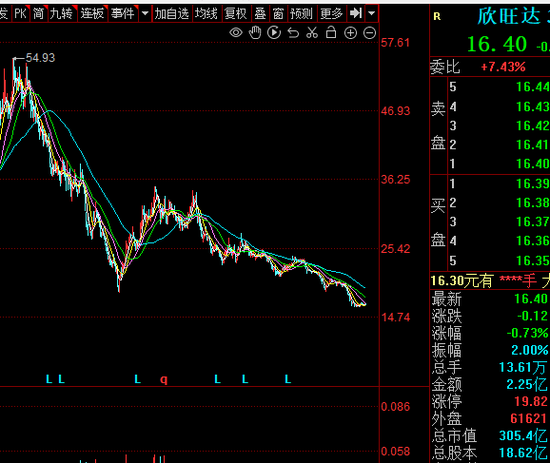This screenshot has width=550, height=463.
Task: Toggle 均线 moving averages
Action: (206, 14)
